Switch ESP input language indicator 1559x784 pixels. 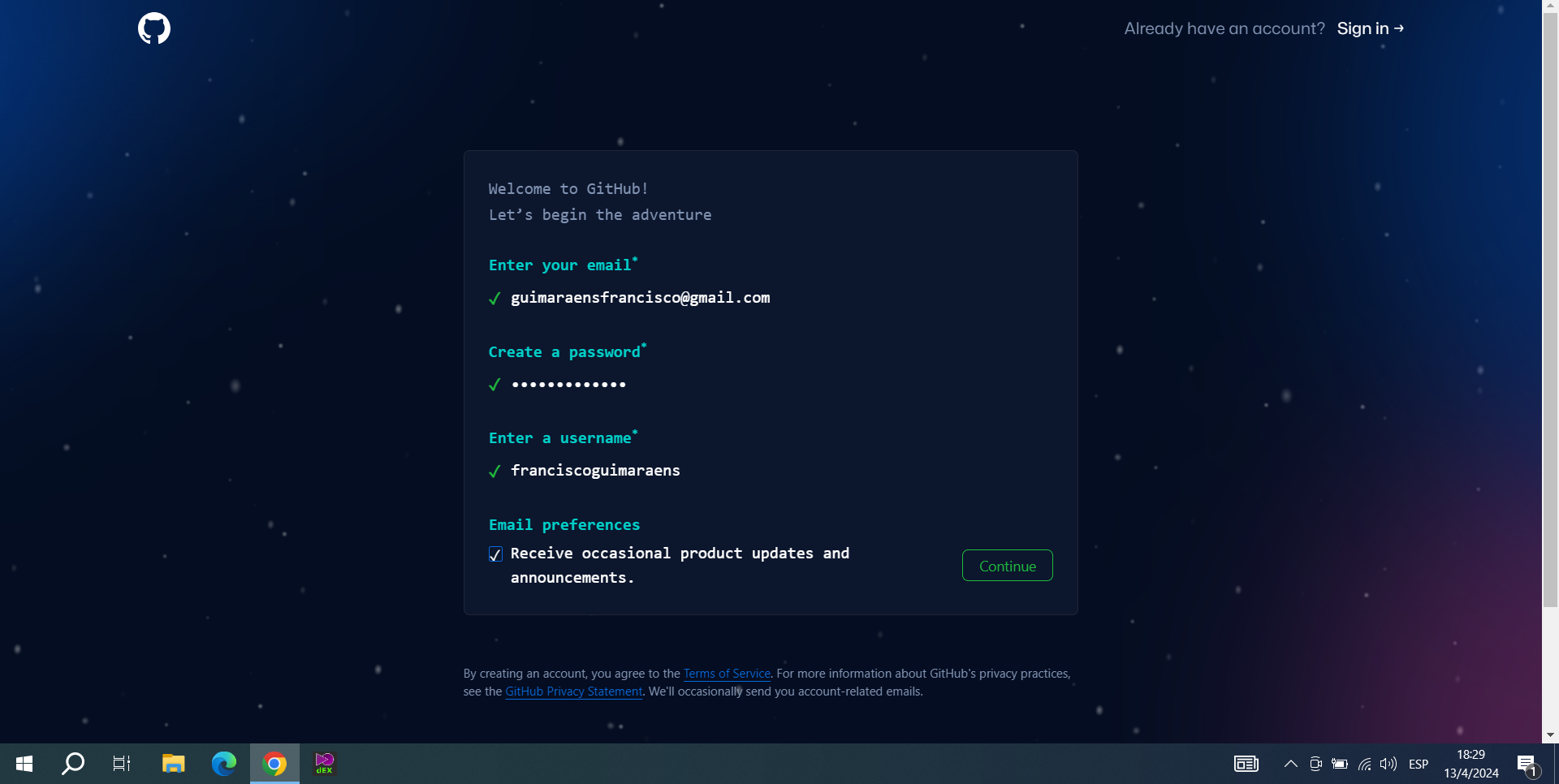pyautogui.click(x=1419, y=764)
